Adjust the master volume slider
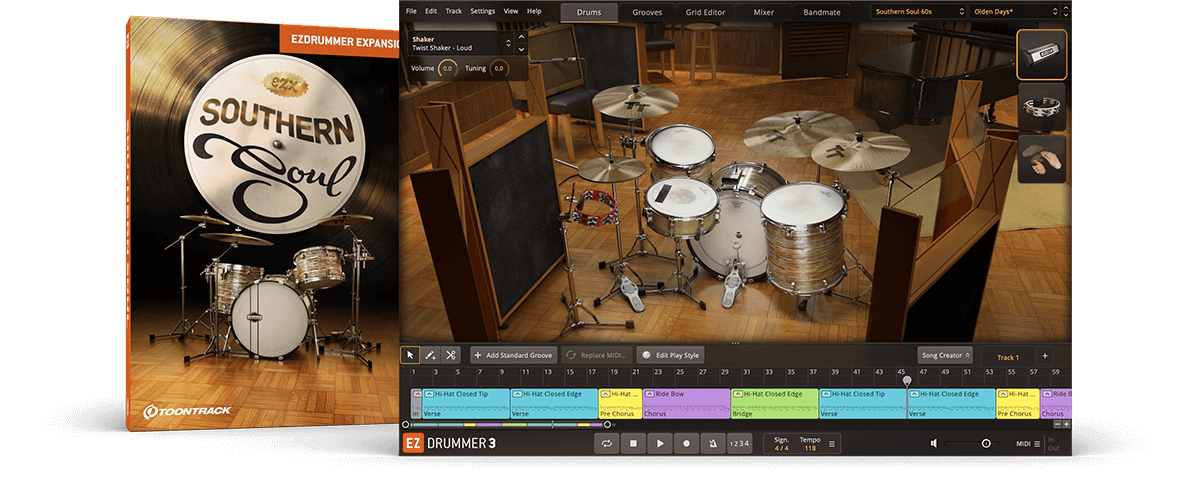The width and height of the screenshot is (1200, 488). (986, 443)
